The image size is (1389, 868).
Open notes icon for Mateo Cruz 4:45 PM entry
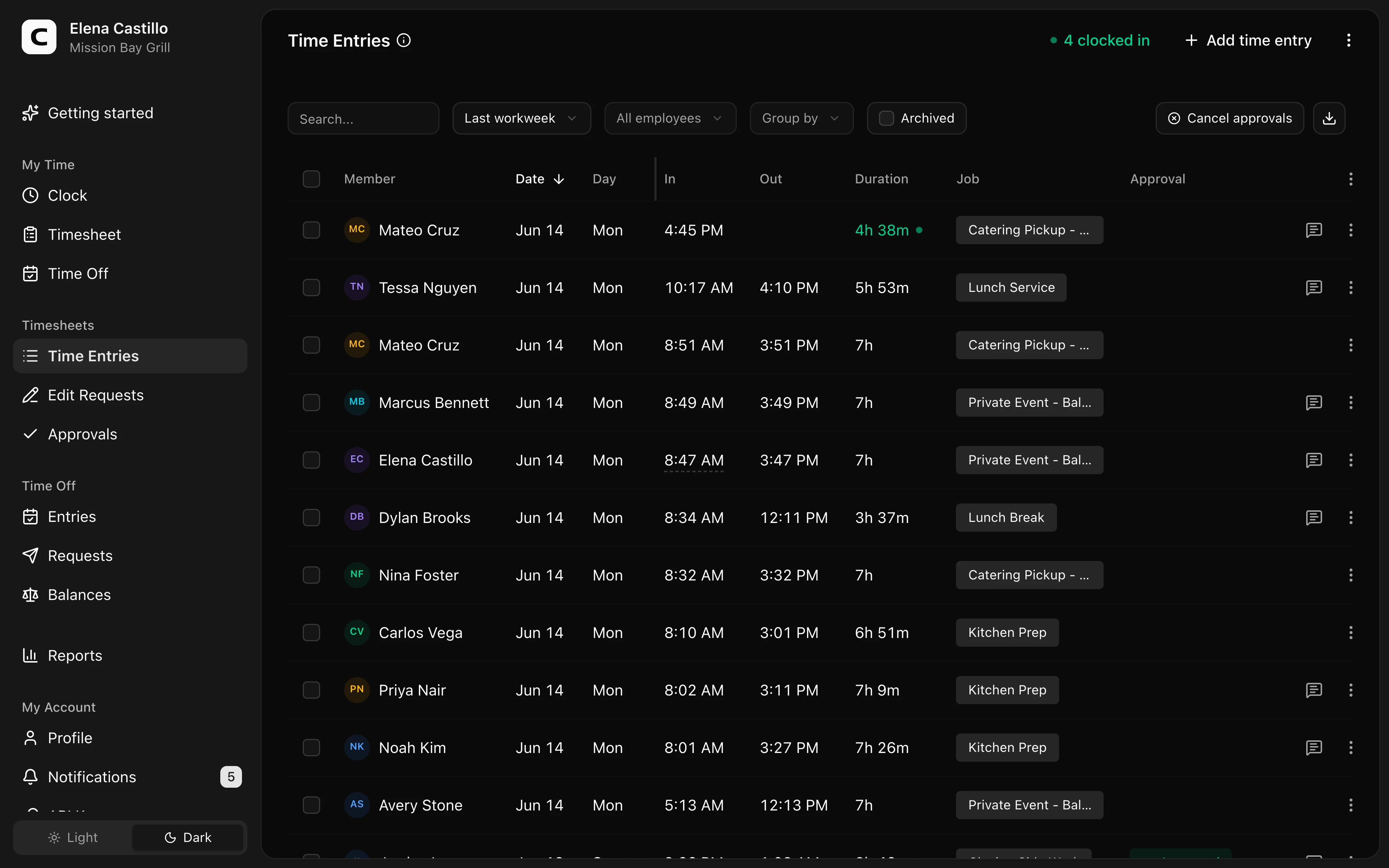click(1314, 230)
